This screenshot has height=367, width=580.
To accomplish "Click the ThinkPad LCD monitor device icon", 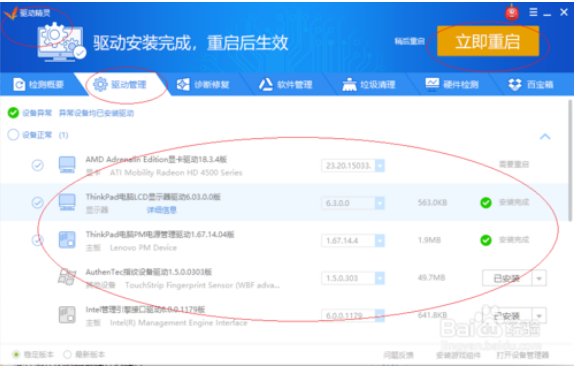I will [x=67, y=202].
